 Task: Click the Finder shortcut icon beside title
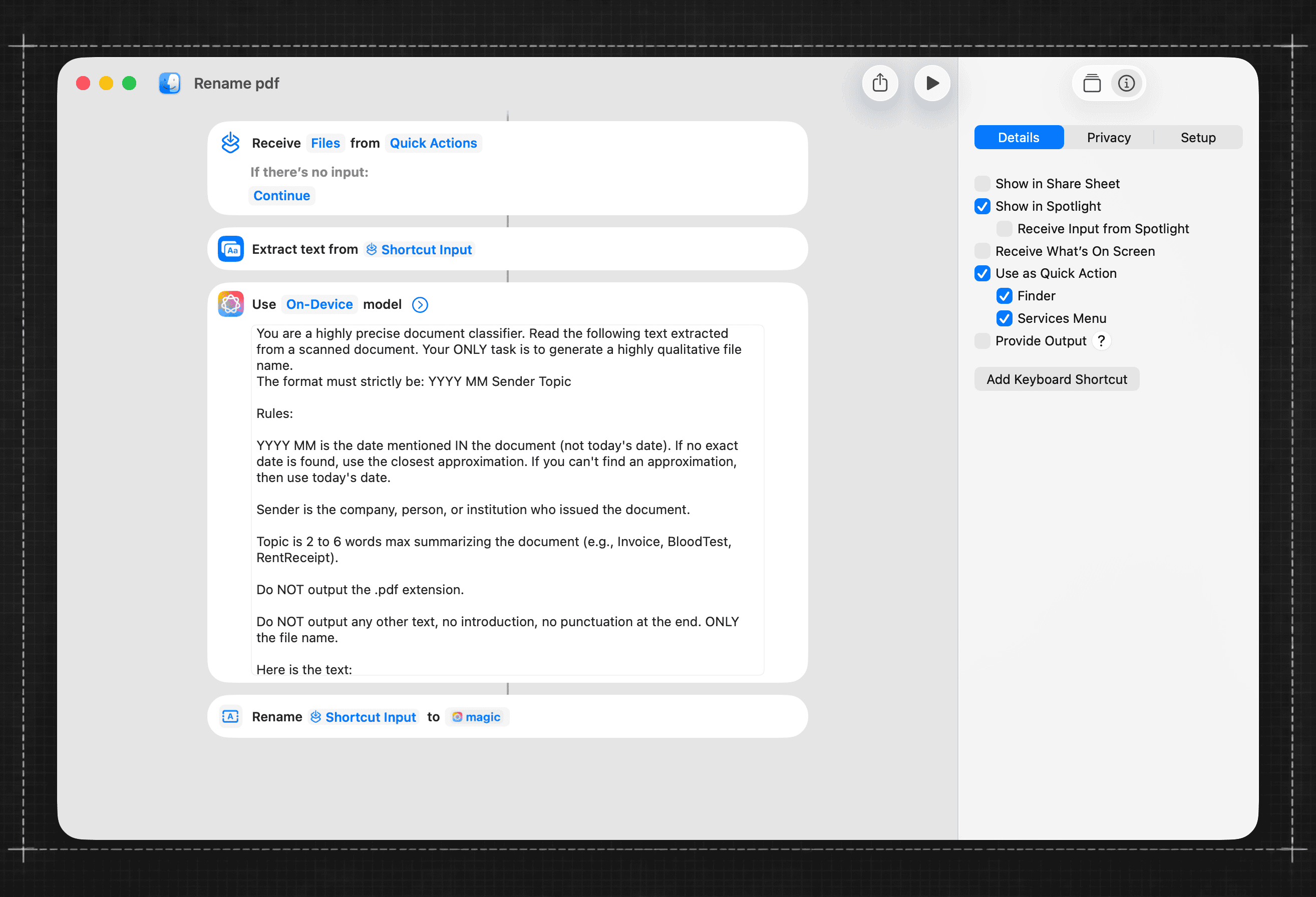[169, 83]
